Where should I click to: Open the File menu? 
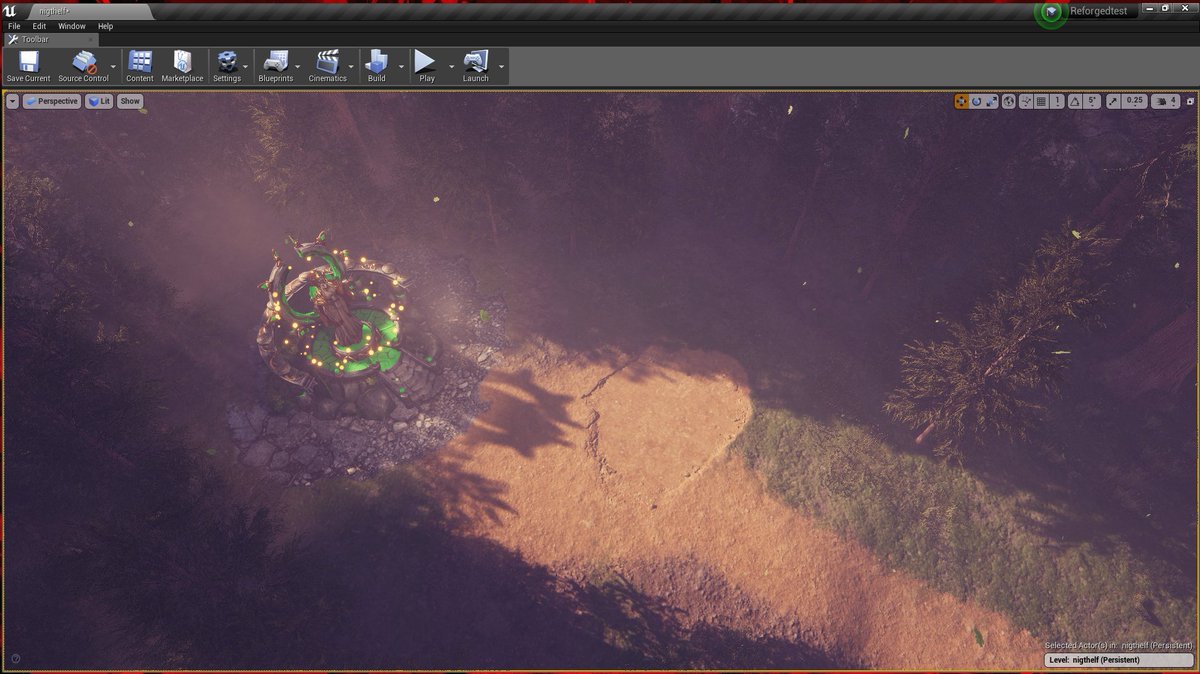(14, 26)
